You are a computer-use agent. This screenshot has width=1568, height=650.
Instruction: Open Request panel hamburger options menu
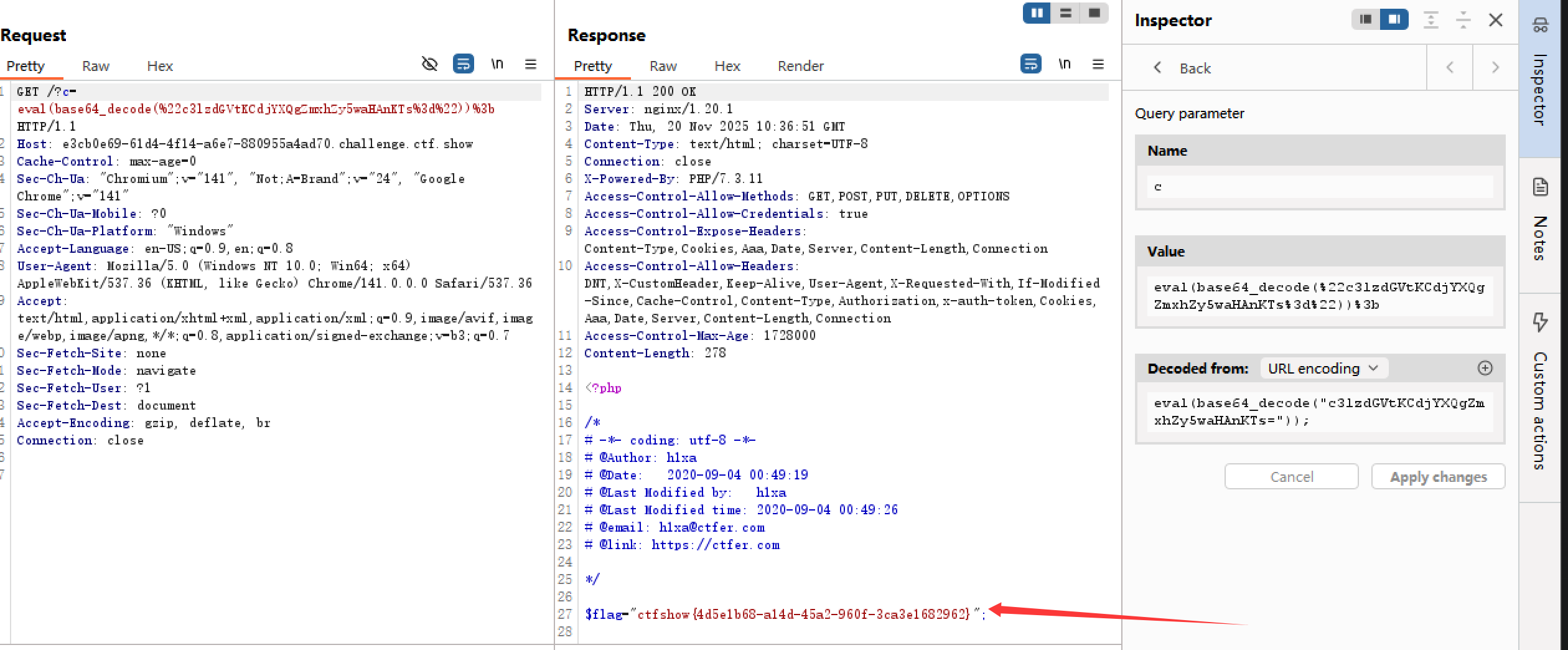(x=530, y=64)
